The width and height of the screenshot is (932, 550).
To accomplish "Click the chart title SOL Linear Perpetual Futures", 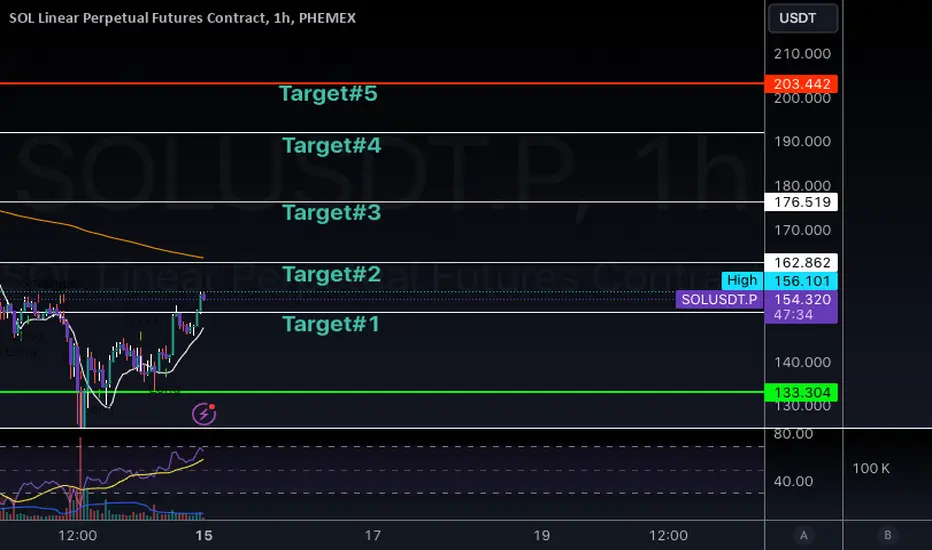I will point(182,18).
